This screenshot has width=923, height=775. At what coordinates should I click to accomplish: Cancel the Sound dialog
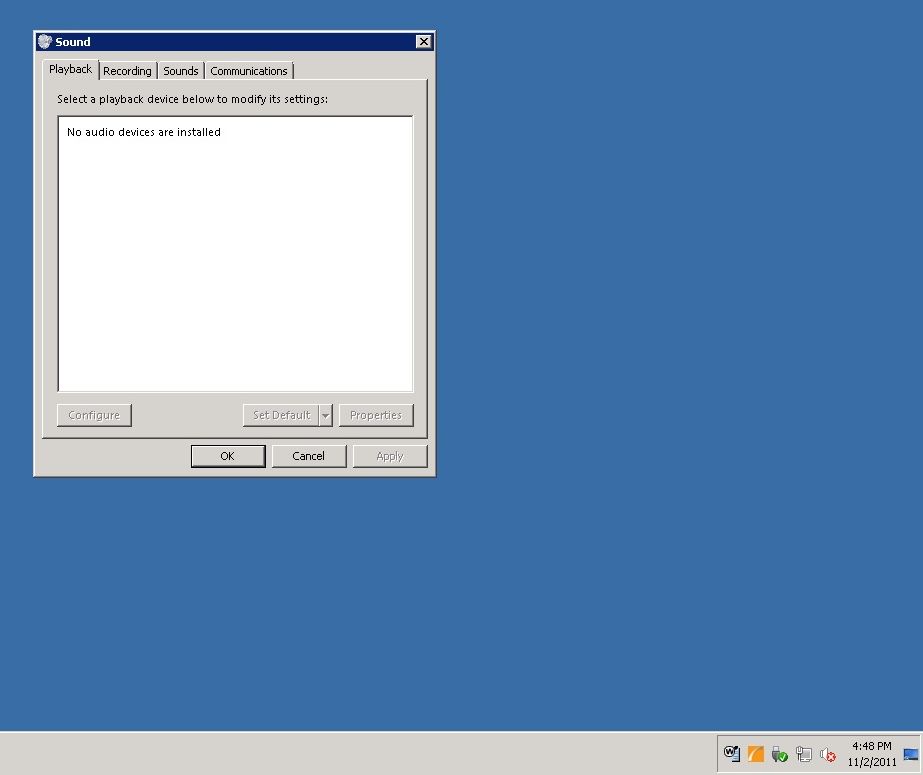pos(308,456)
